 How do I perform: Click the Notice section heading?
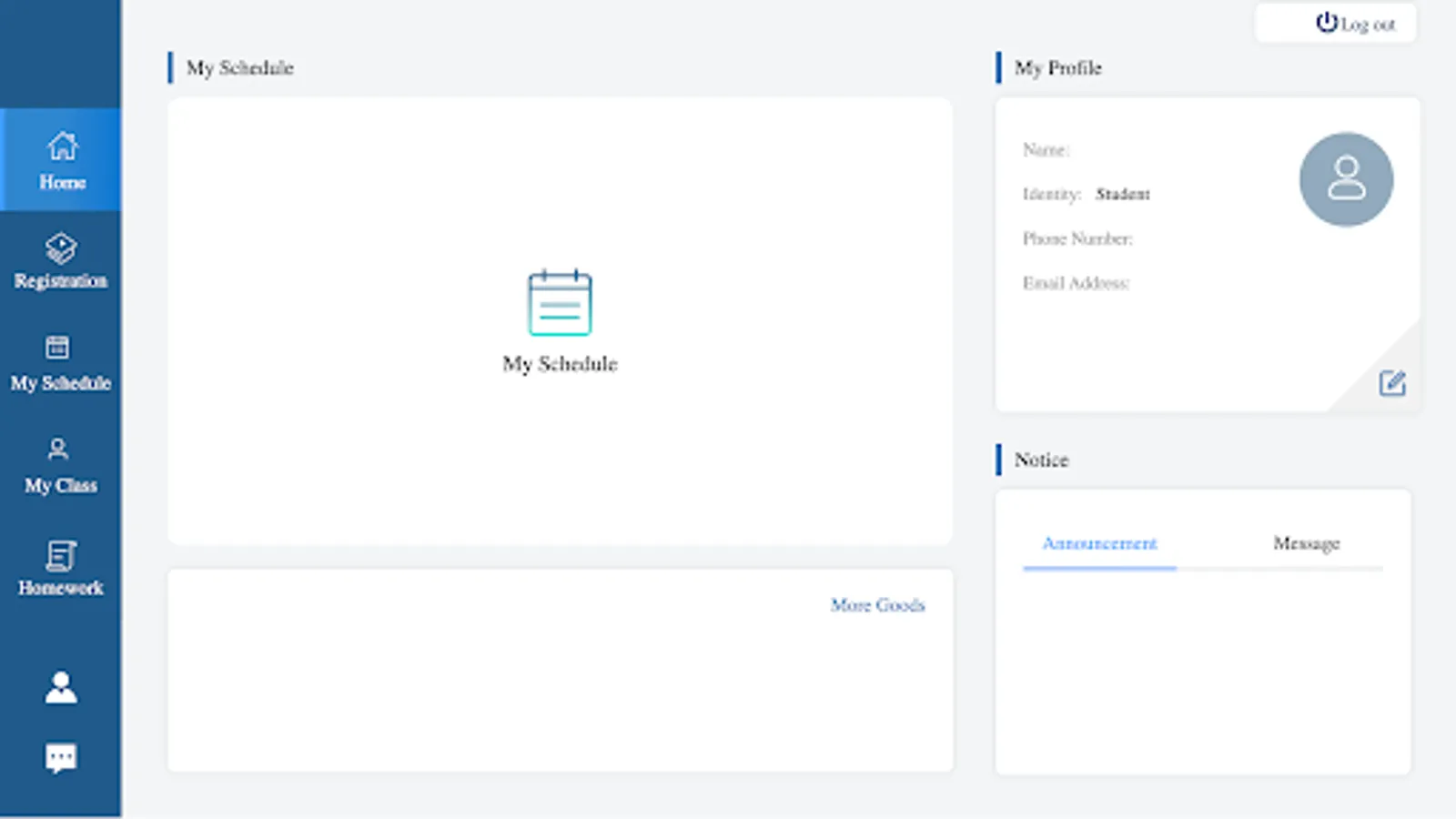pos(1041,460)
